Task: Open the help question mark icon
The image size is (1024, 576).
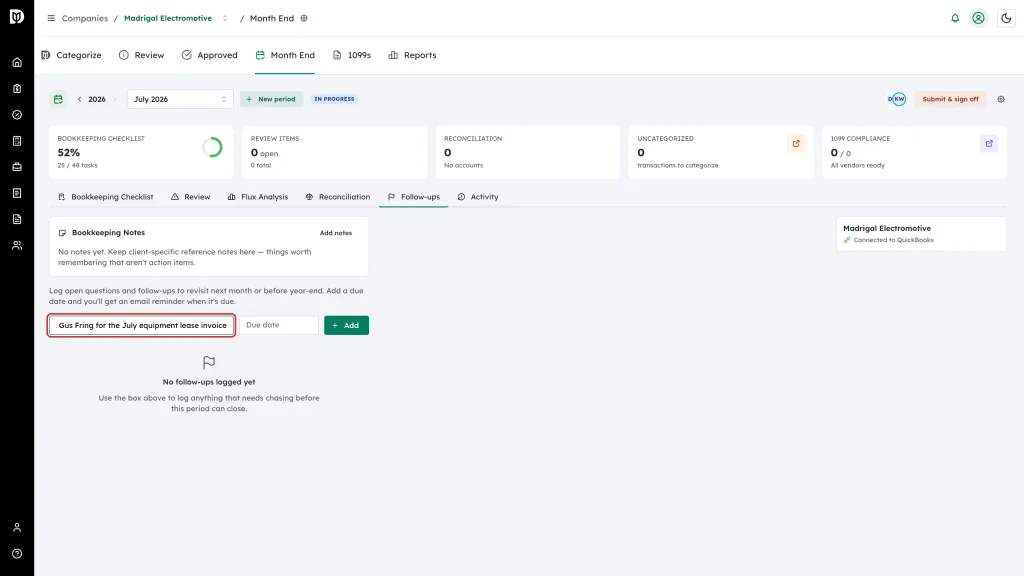Action: click(x=17, y=554)
